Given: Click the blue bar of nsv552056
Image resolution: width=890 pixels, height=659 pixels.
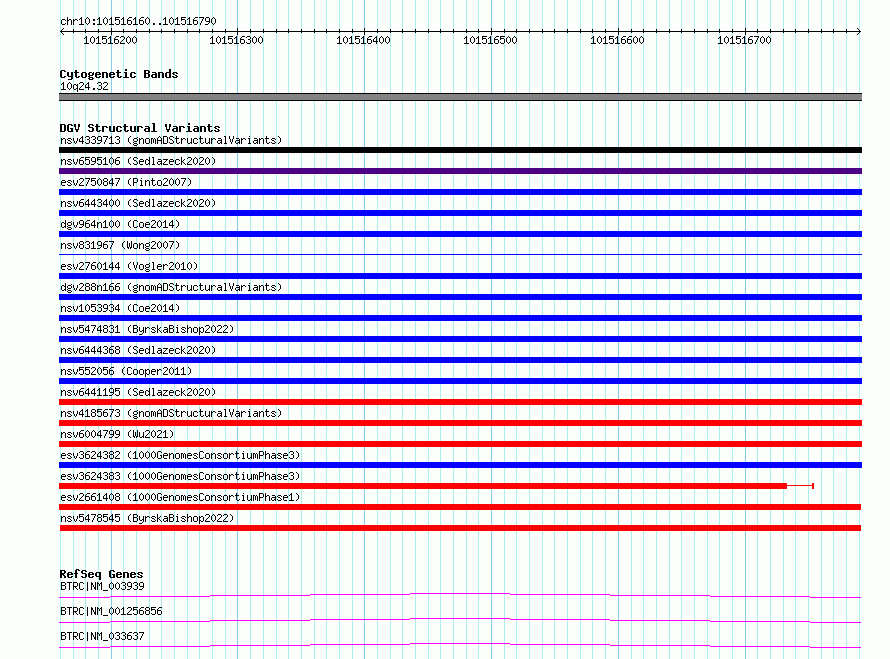Looking at the screenshot, I should (460, 381).
